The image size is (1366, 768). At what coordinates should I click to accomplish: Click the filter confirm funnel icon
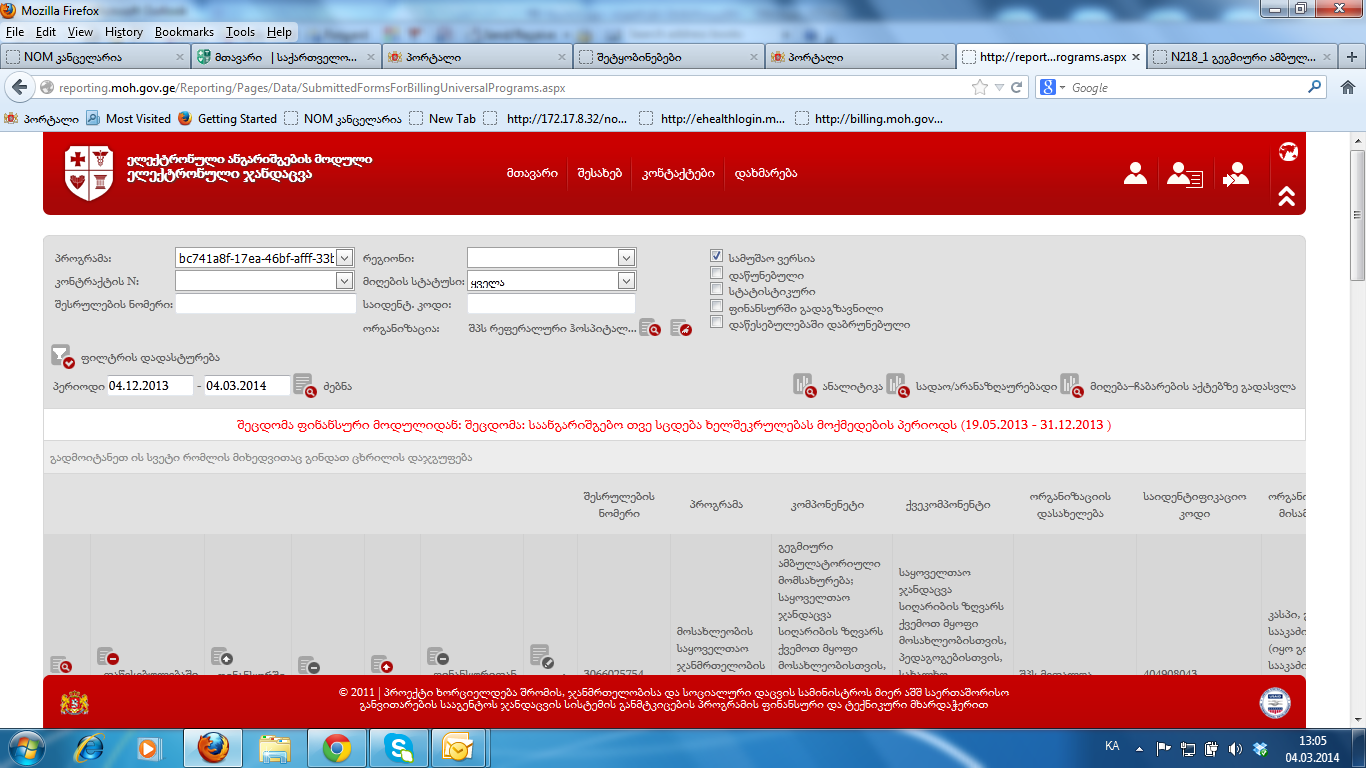pos(62,356)
